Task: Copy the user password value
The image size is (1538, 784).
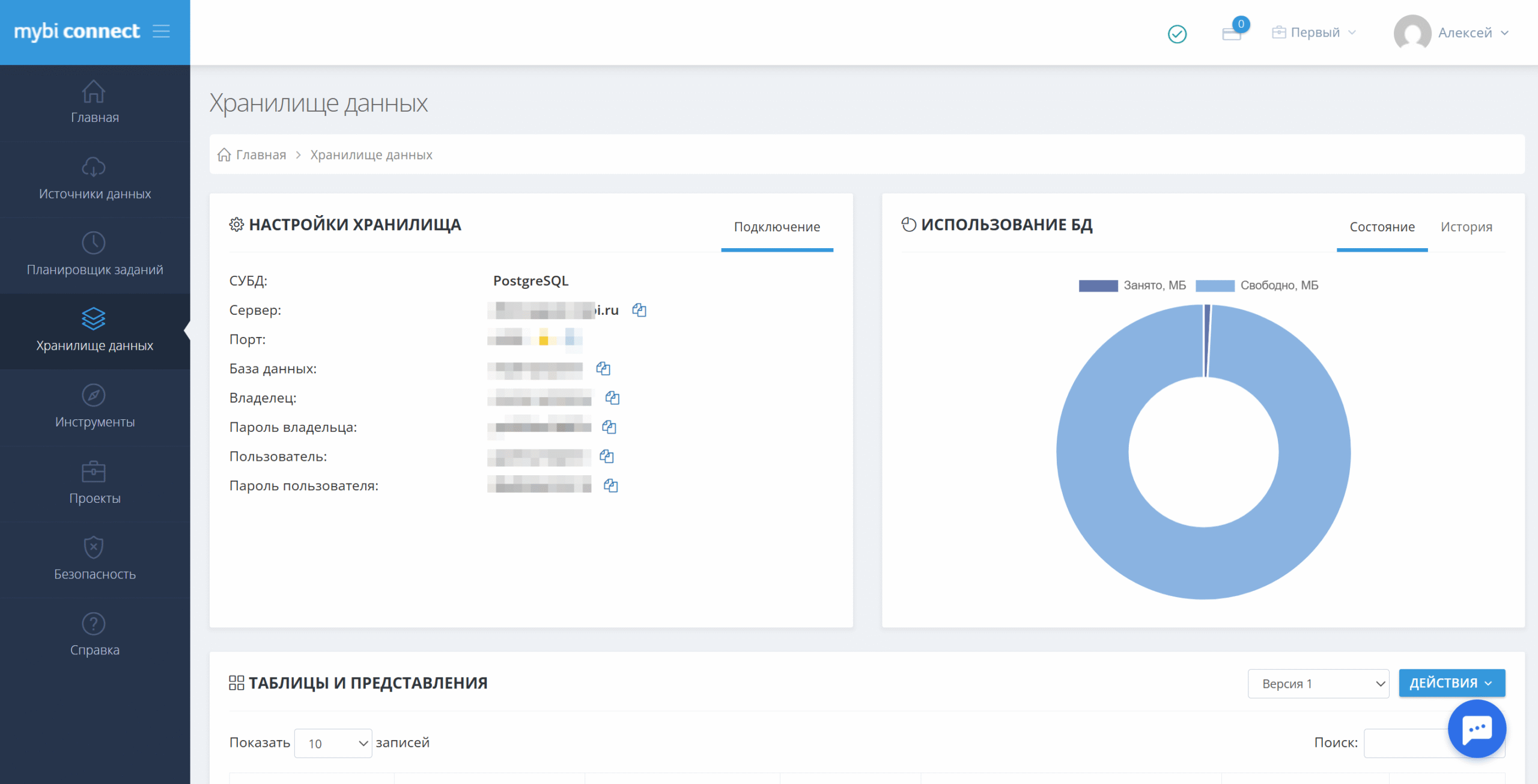Action: click(610, 485)
